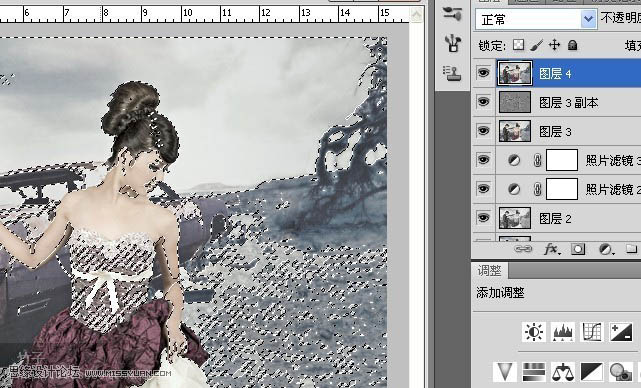The width and height of the screenshot is (641, 388).
Task: Open the blend mode dropdown showing 正常
Action: [536, 19]
